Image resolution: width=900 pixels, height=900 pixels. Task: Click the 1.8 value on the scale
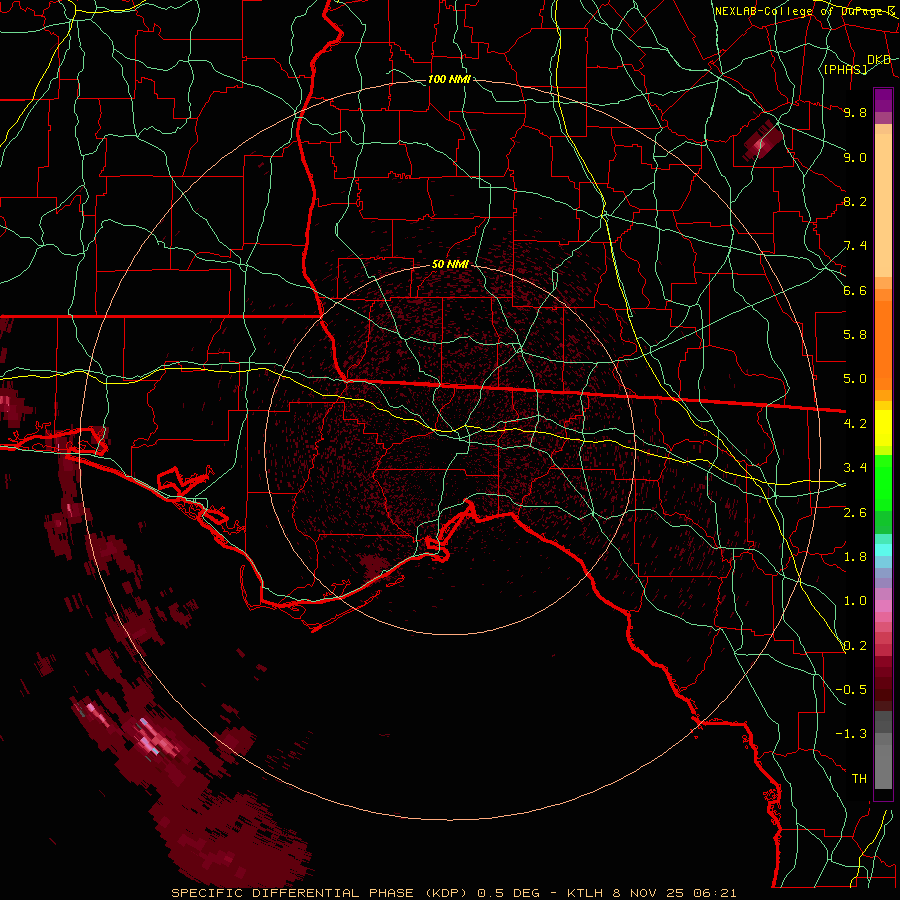[x=855, y=557]
